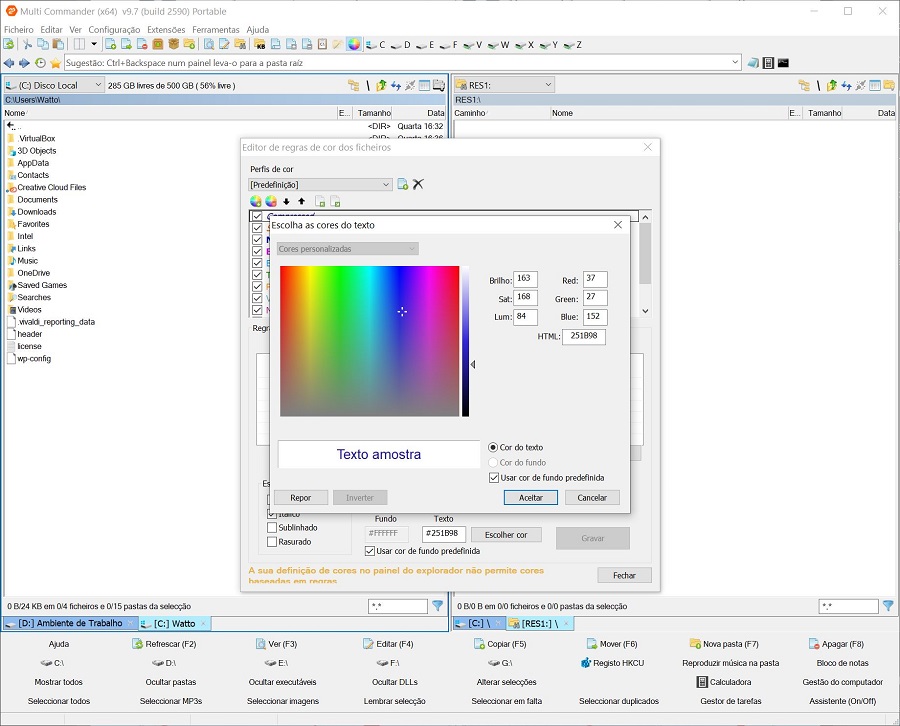Click the Cancelar button
The image size is (900, 726).
pyautogui.click(x=592, y=498)
